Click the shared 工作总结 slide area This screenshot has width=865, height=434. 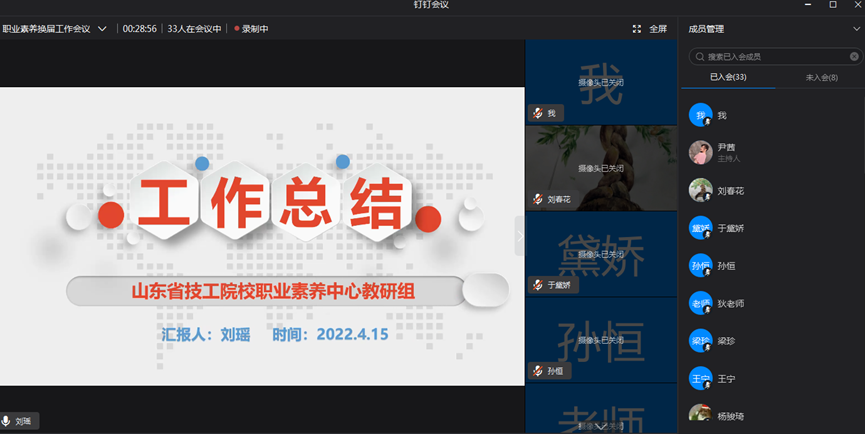[262, 236]
